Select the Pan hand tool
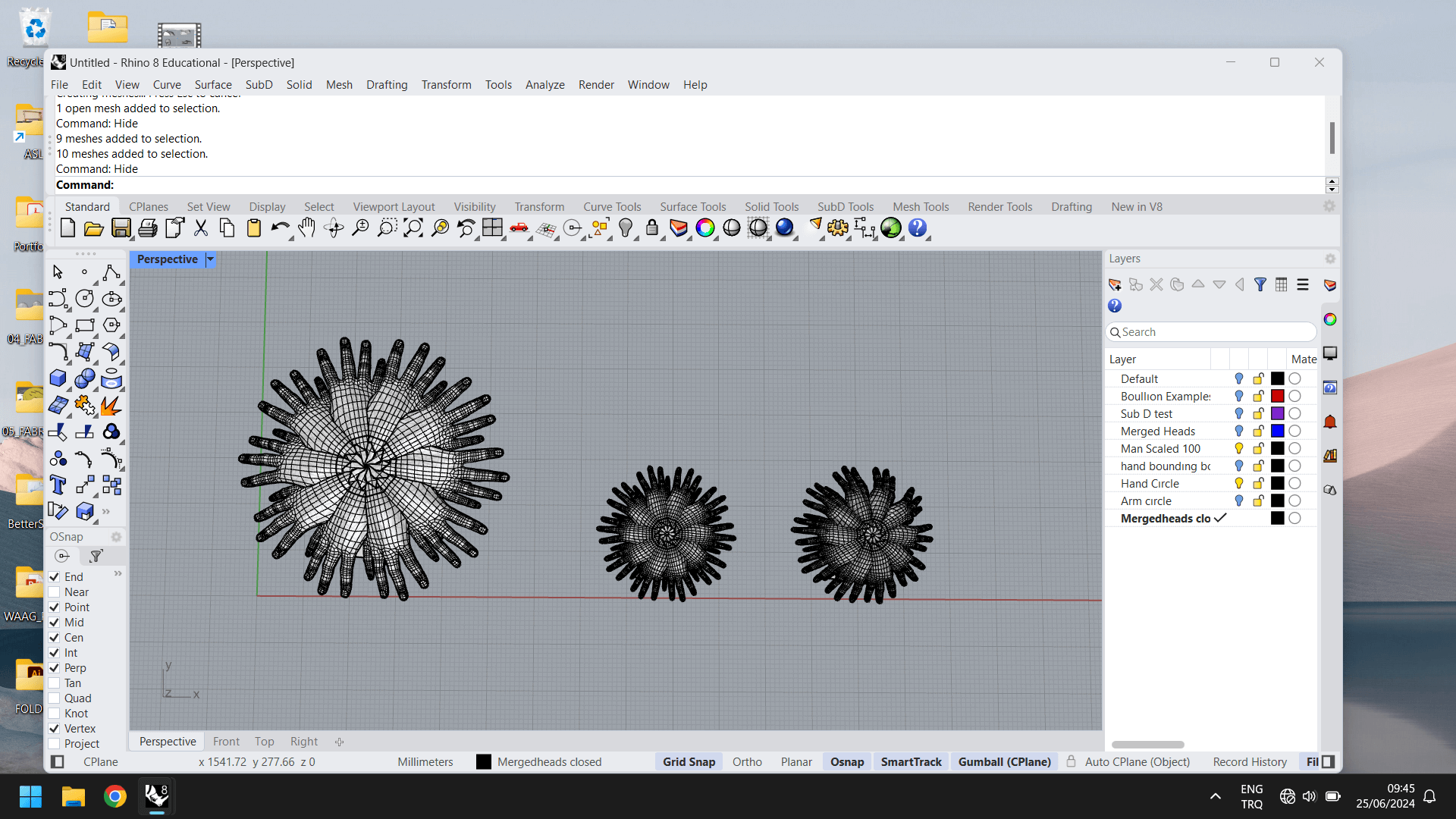 pyautogui.click(x=306, y=228)
